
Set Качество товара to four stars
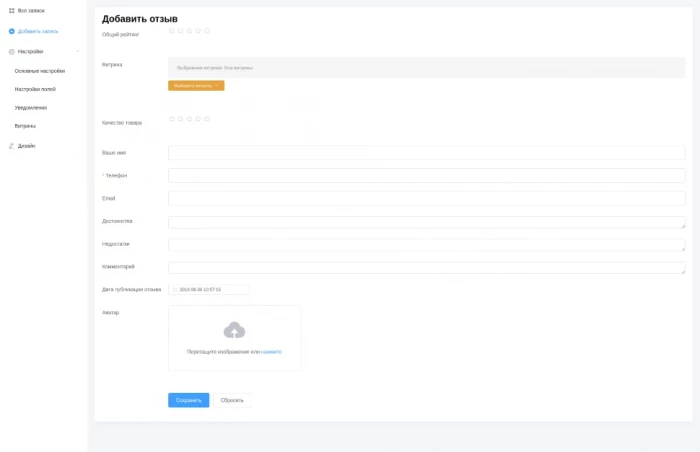tap(198, 119)
